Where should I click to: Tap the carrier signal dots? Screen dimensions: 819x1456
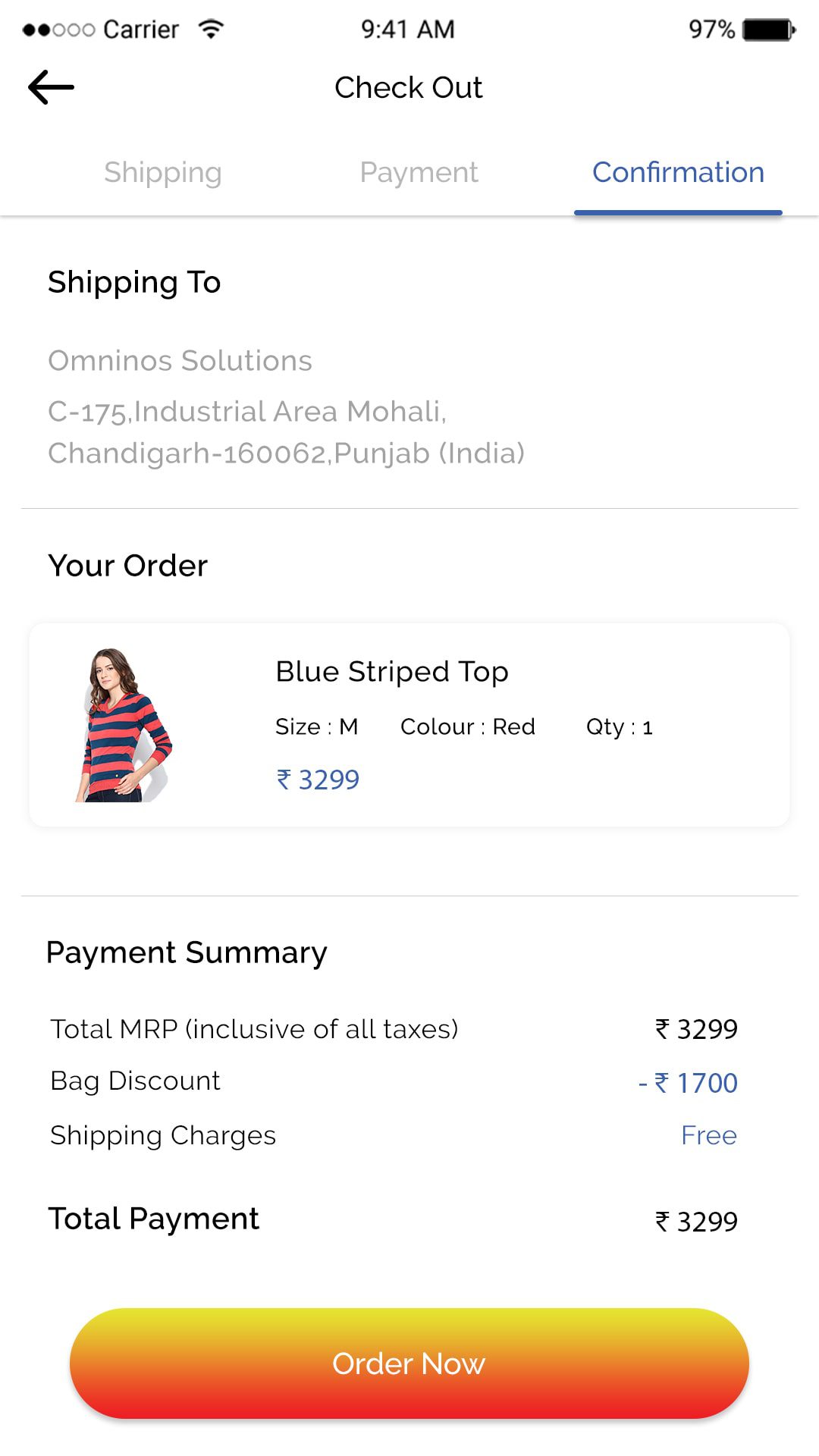point(58,30)
